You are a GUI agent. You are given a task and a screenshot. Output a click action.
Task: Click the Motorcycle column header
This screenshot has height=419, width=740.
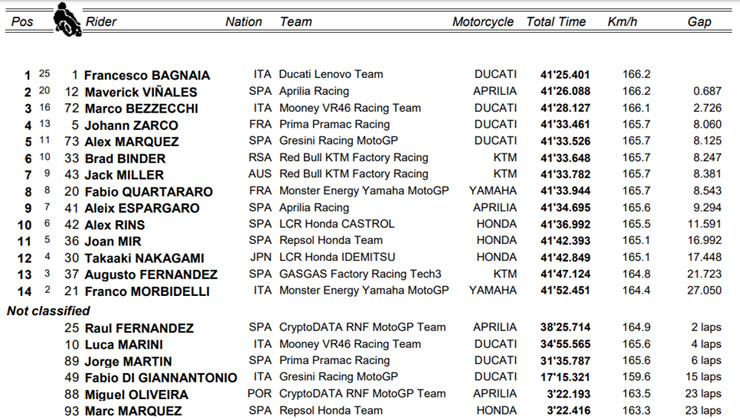[x=482, y=21]
